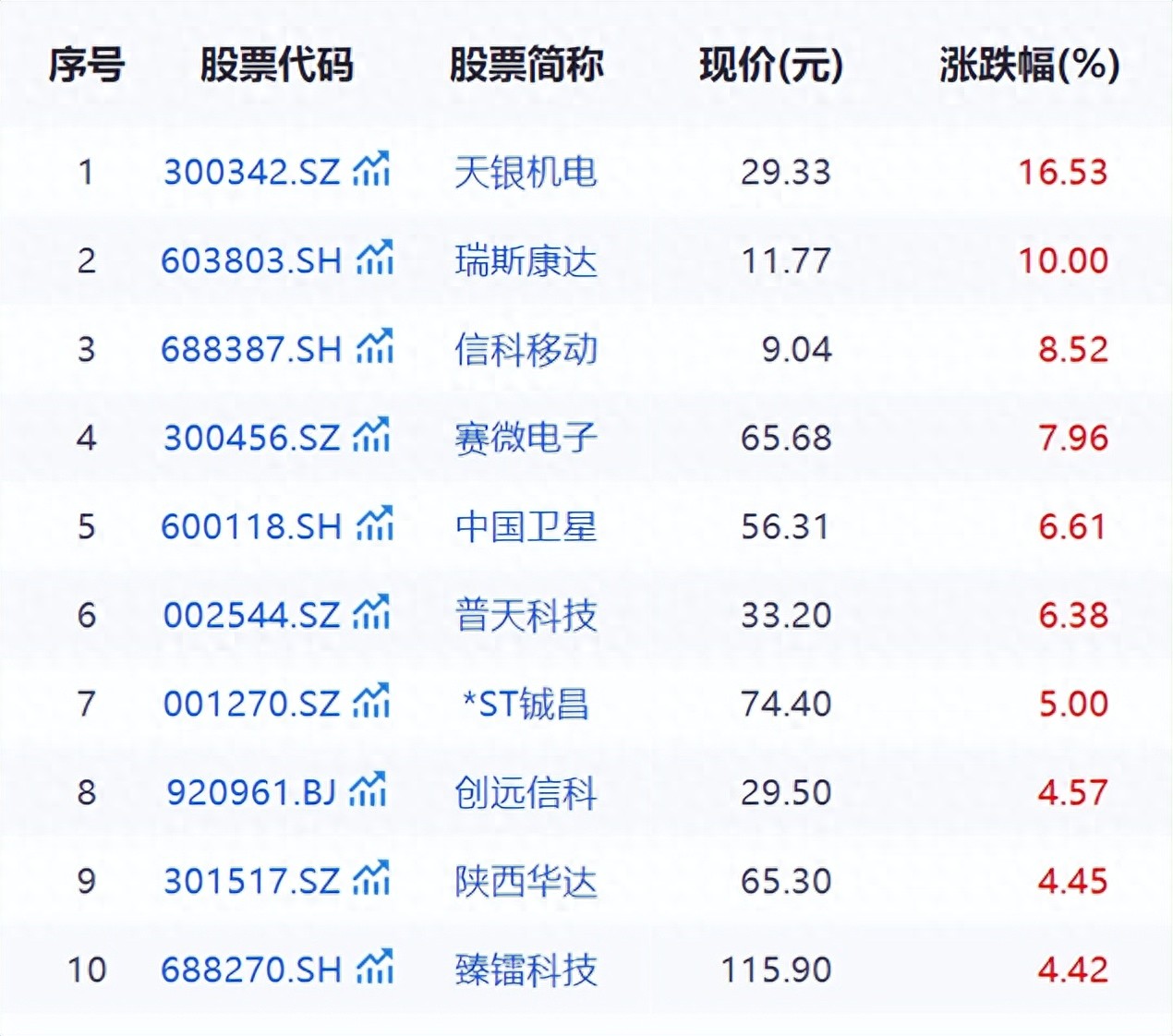The image size is (1173, 1036).
Task: Open chart icon beside 603803.SH
Action: (375, 259)
